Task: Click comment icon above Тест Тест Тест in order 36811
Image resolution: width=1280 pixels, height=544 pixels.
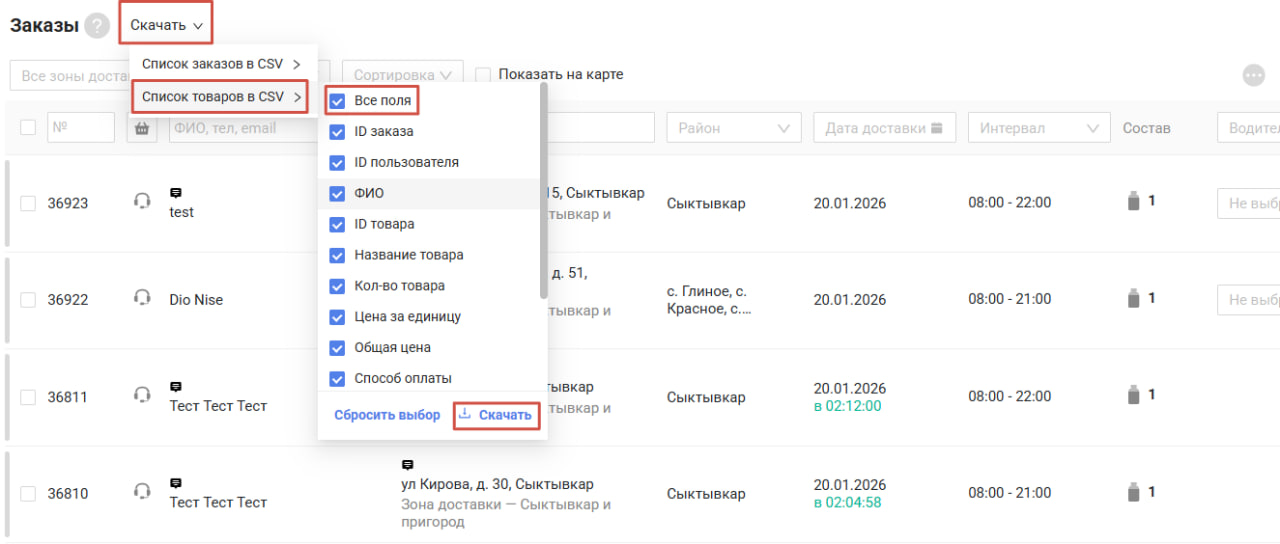Action: pyautogui.click(x=176, y=386)
